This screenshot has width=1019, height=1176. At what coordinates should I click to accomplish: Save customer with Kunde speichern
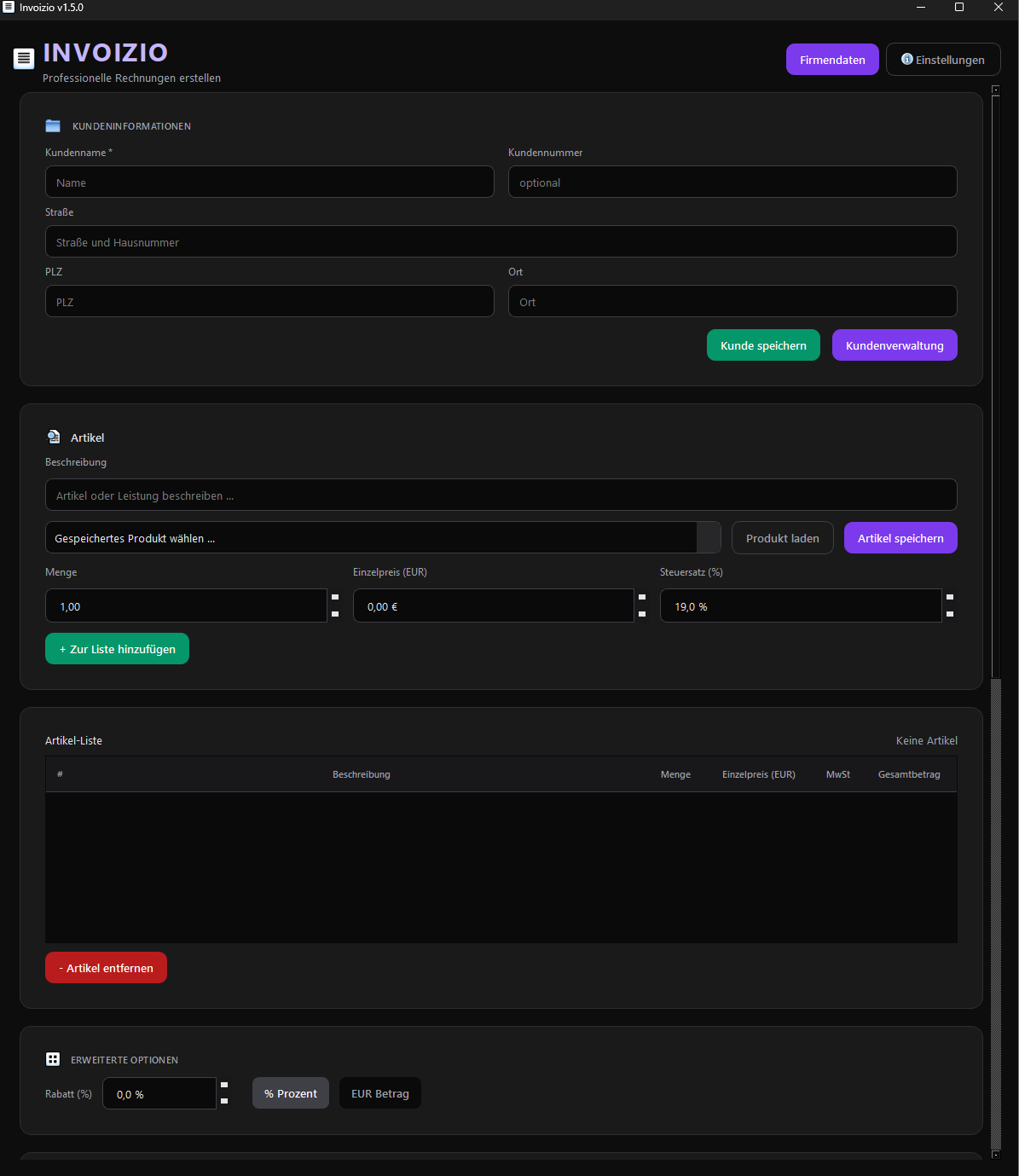(x=763, y=345)
